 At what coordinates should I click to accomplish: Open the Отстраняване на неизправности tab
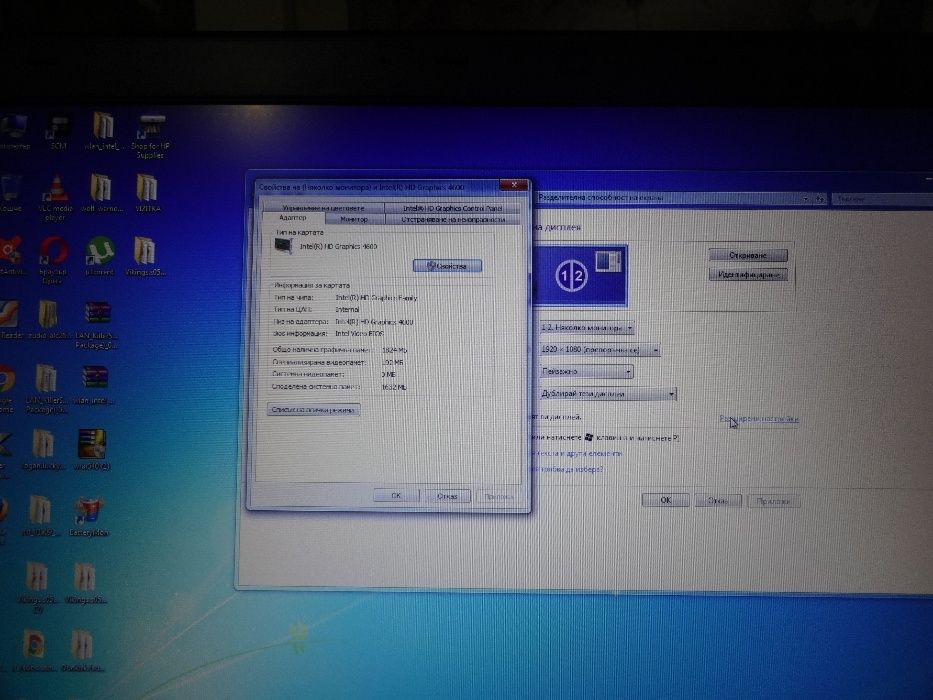(453, 220)
